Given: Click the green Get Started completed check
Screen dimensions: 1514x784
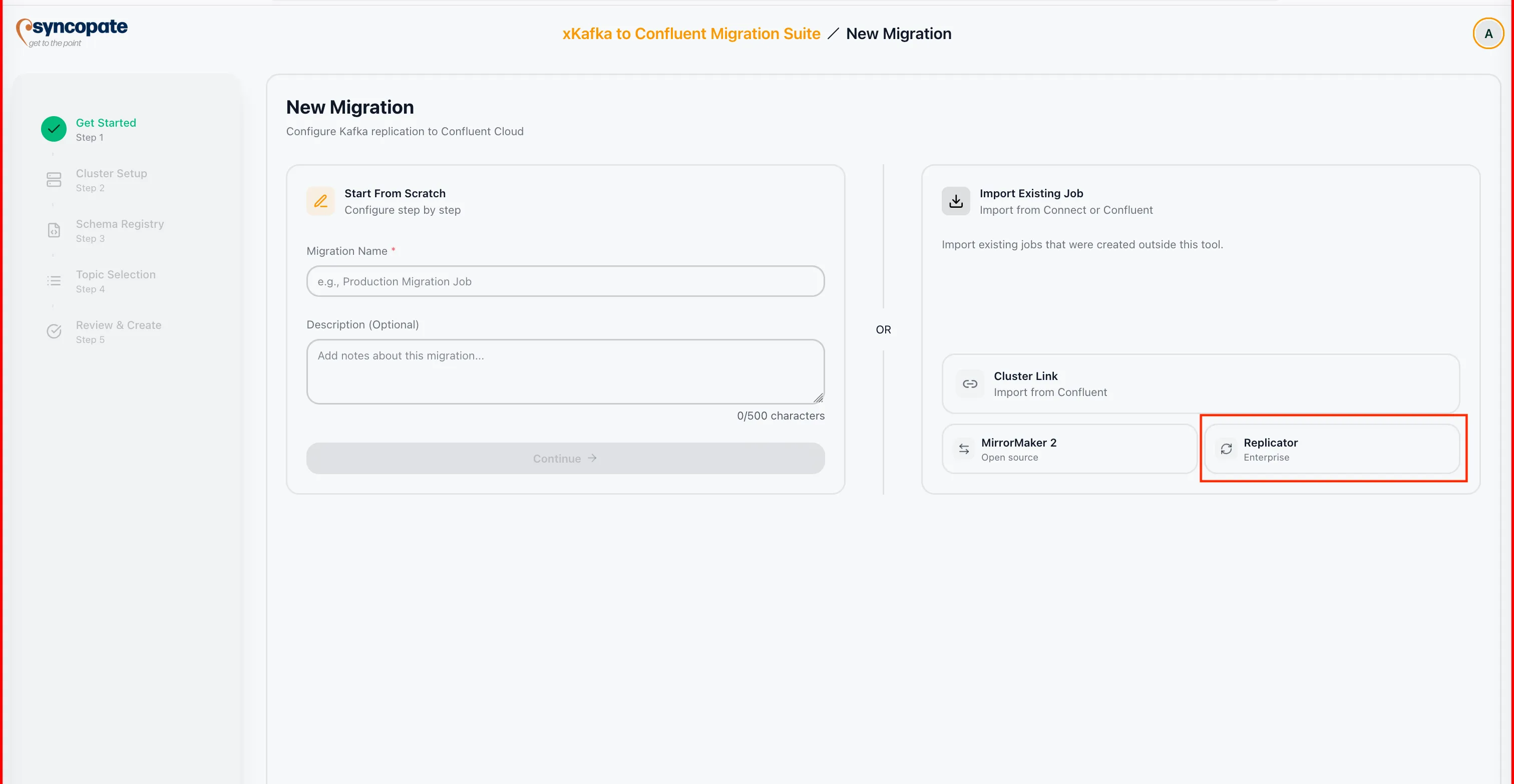Looking at the screenshot, I should [54, 129].
